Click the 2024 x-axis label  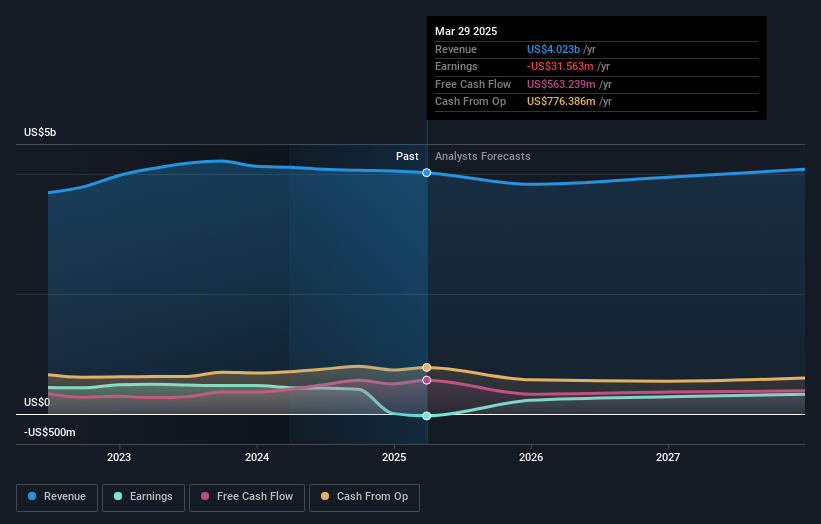click(x=257, y=457)
